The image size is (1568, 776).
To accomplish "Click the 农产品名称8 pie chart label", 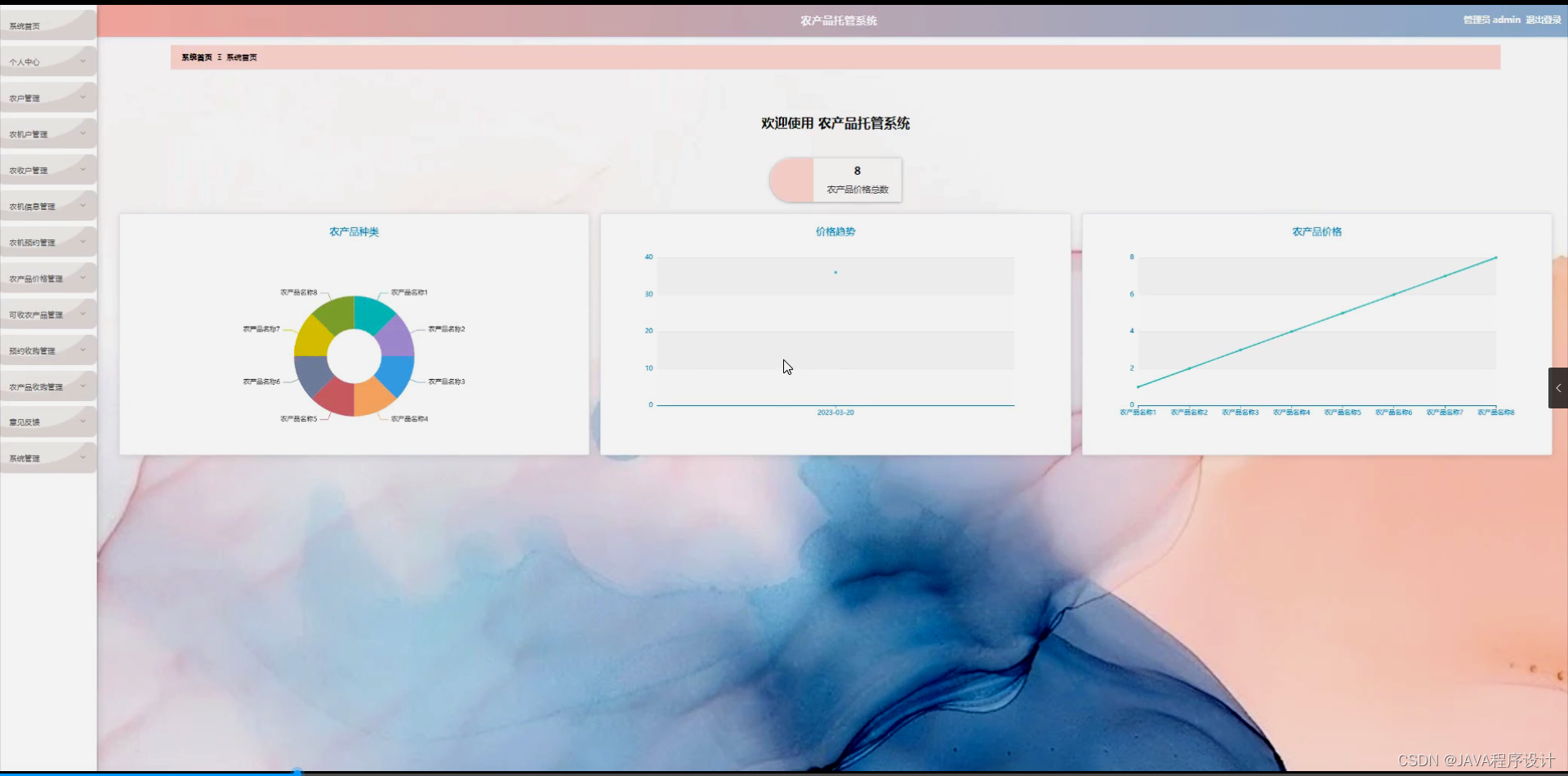I will coord(299,292).
